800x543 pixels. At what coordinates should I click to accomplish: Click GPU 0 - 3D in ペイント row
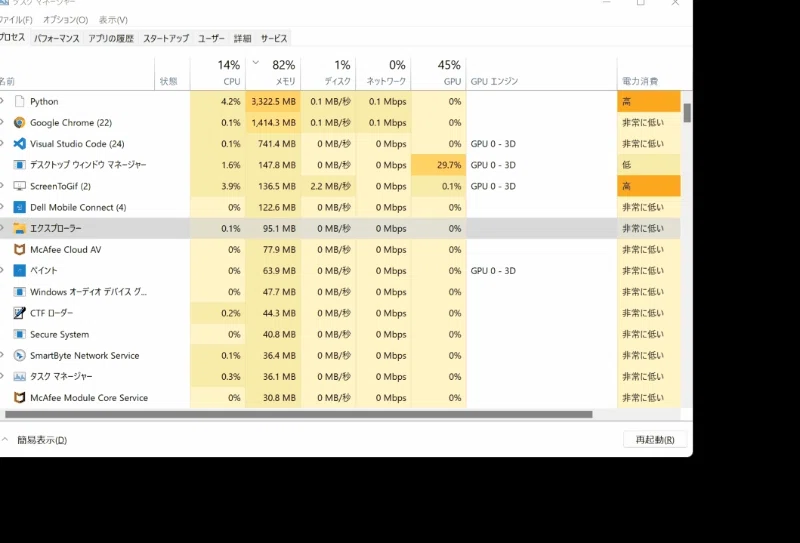tap(493, 270)
